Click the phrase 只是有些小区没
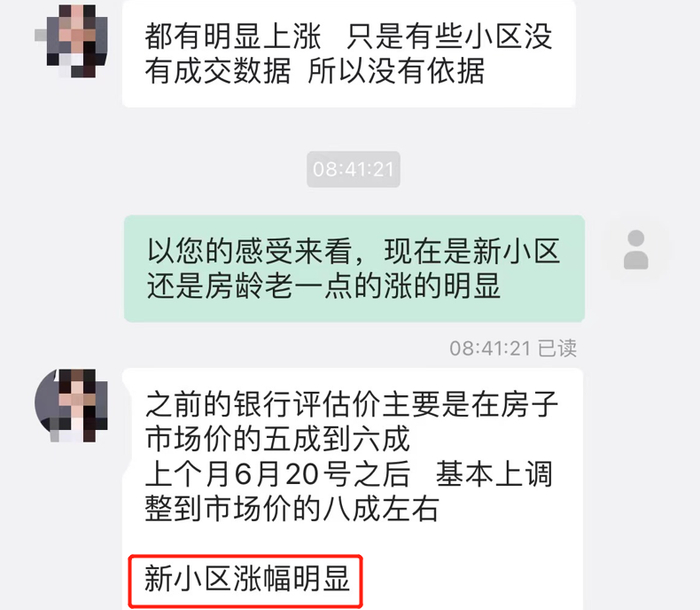Screen dimensions: 700x610 click(449, 36)
